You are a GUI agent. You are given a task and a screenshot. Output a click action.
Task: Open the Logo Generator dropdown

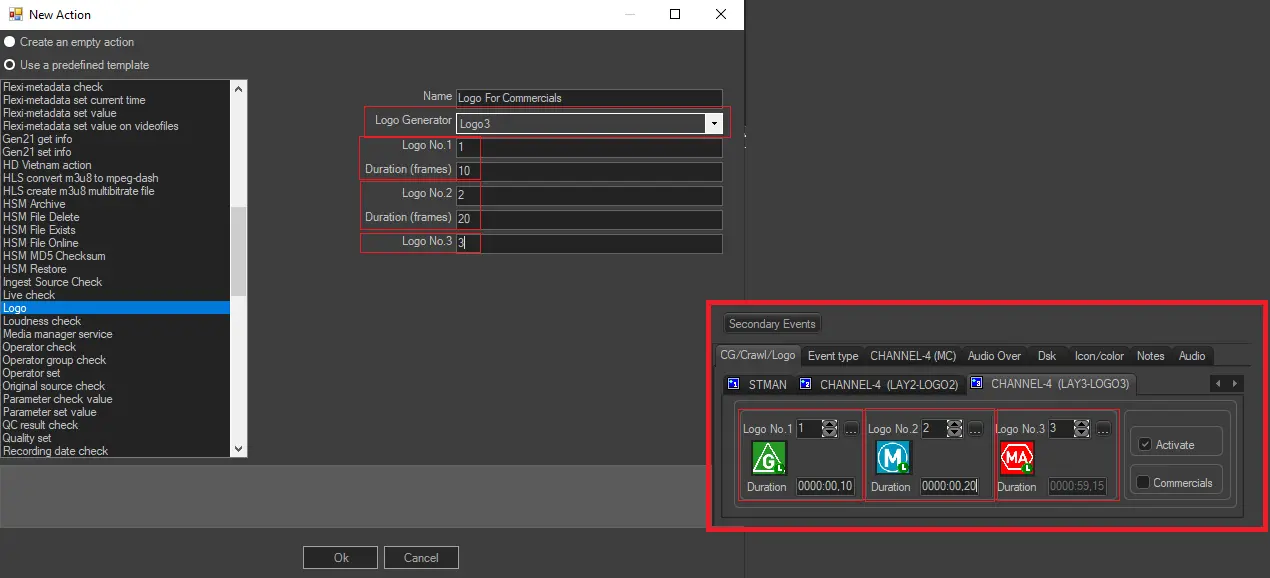[714, 124]
